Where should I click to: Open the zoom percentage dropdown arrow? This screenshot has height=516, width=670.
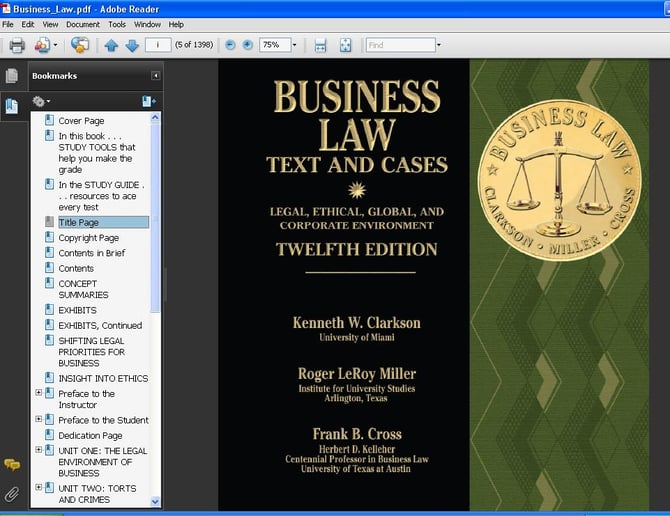click(294, 45)
